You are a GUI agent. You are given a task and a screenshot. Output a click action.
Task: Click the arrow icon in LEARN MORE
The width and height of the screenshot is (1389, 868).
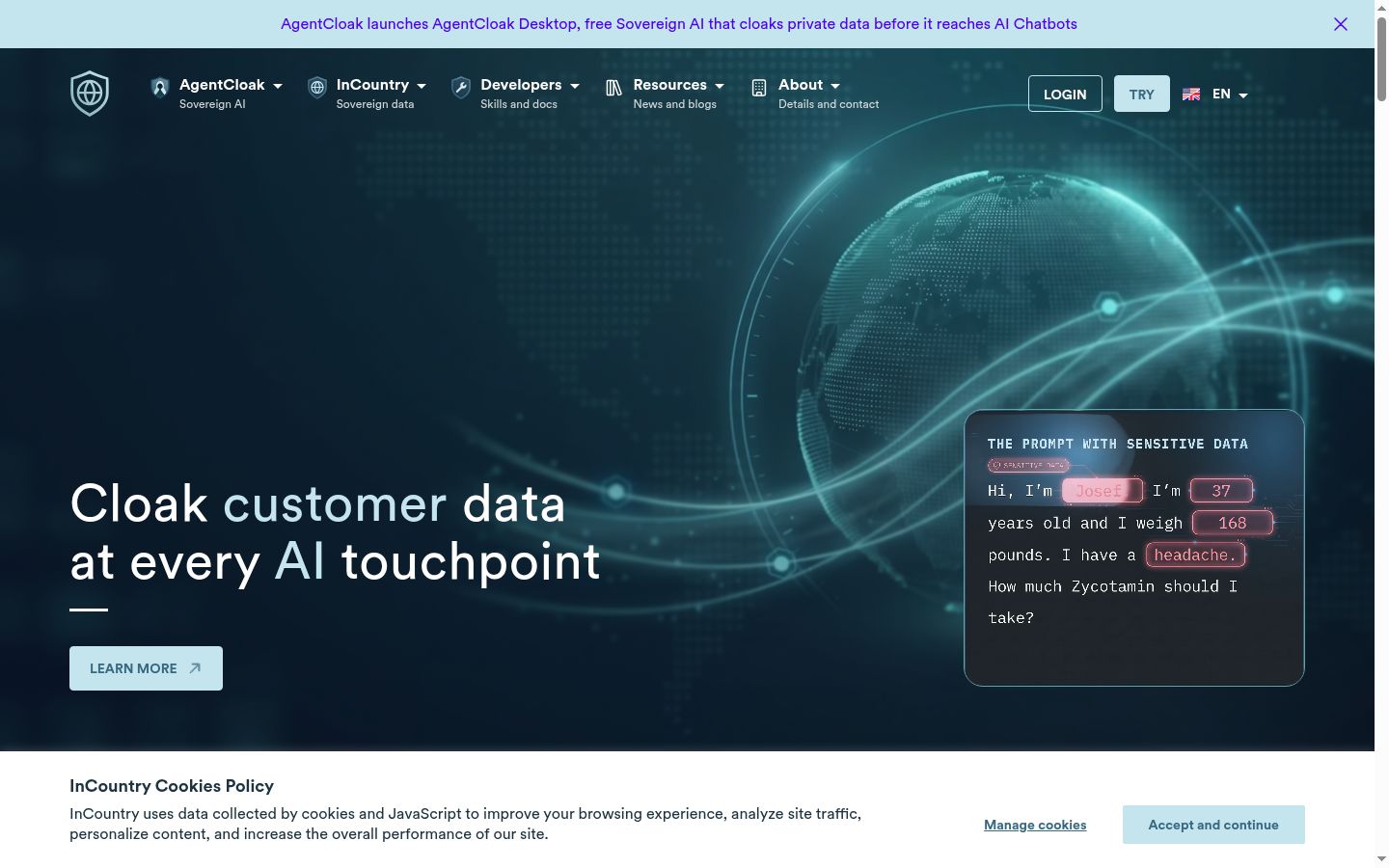[x=195, y=668]
